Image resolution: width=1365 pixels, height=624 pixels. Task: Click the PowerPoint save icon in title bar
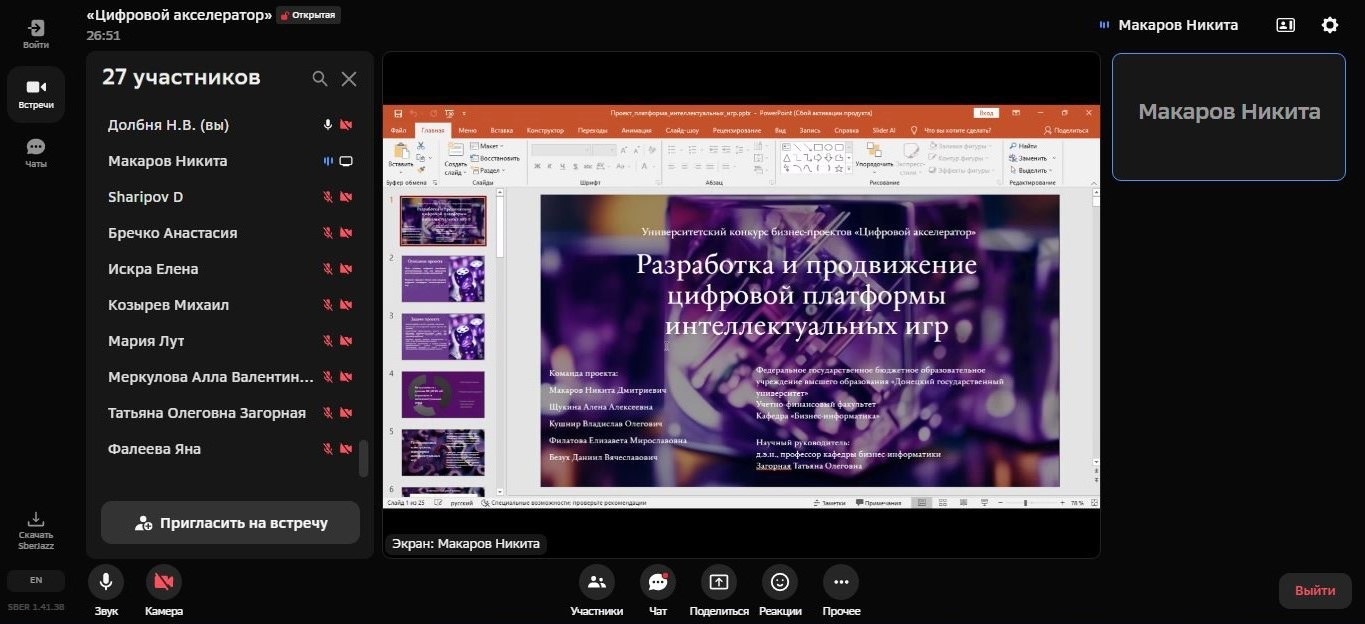click(398, 113)
